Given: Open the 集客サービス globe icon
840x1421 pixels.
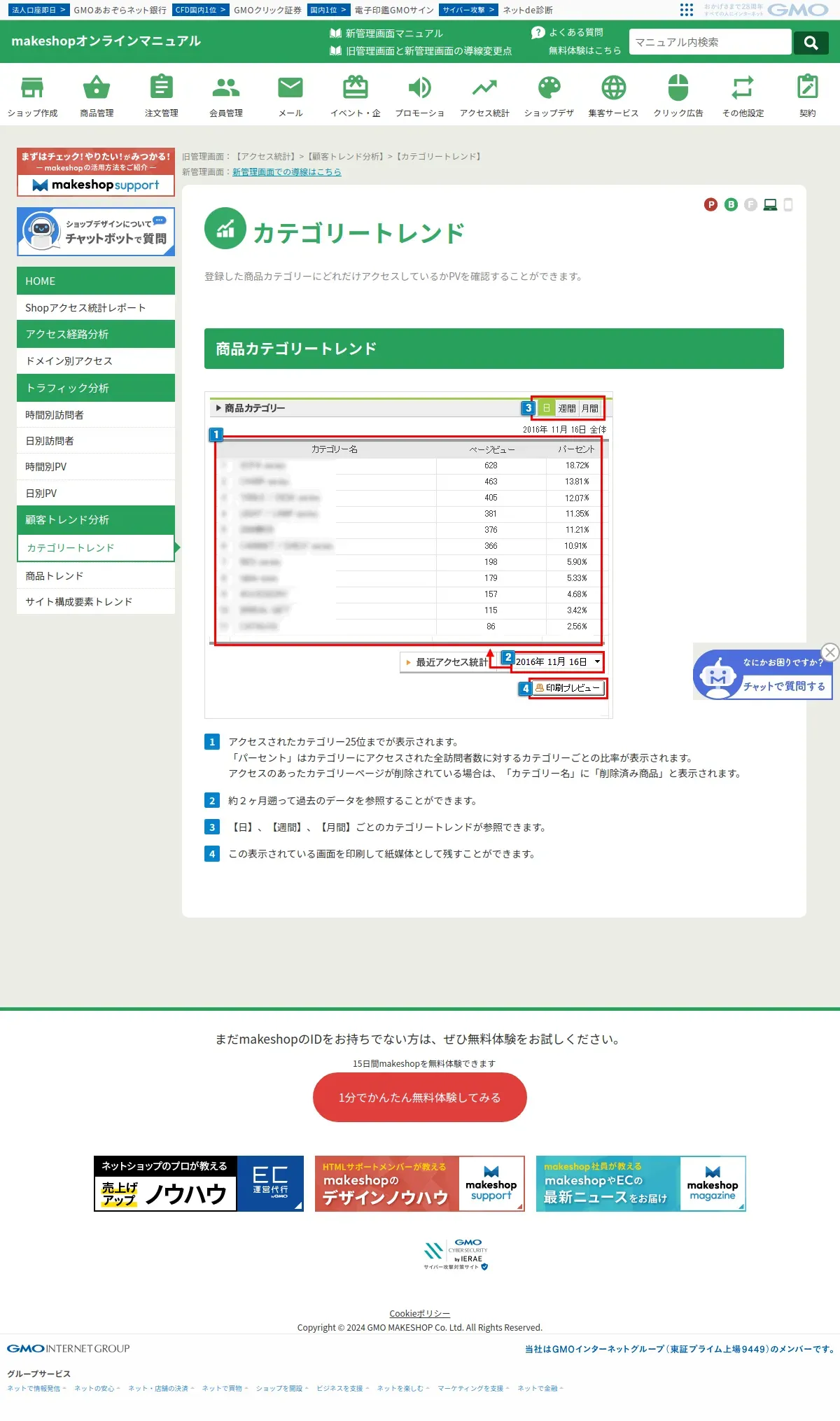Looking at the screenshot, I should [614, 87].
